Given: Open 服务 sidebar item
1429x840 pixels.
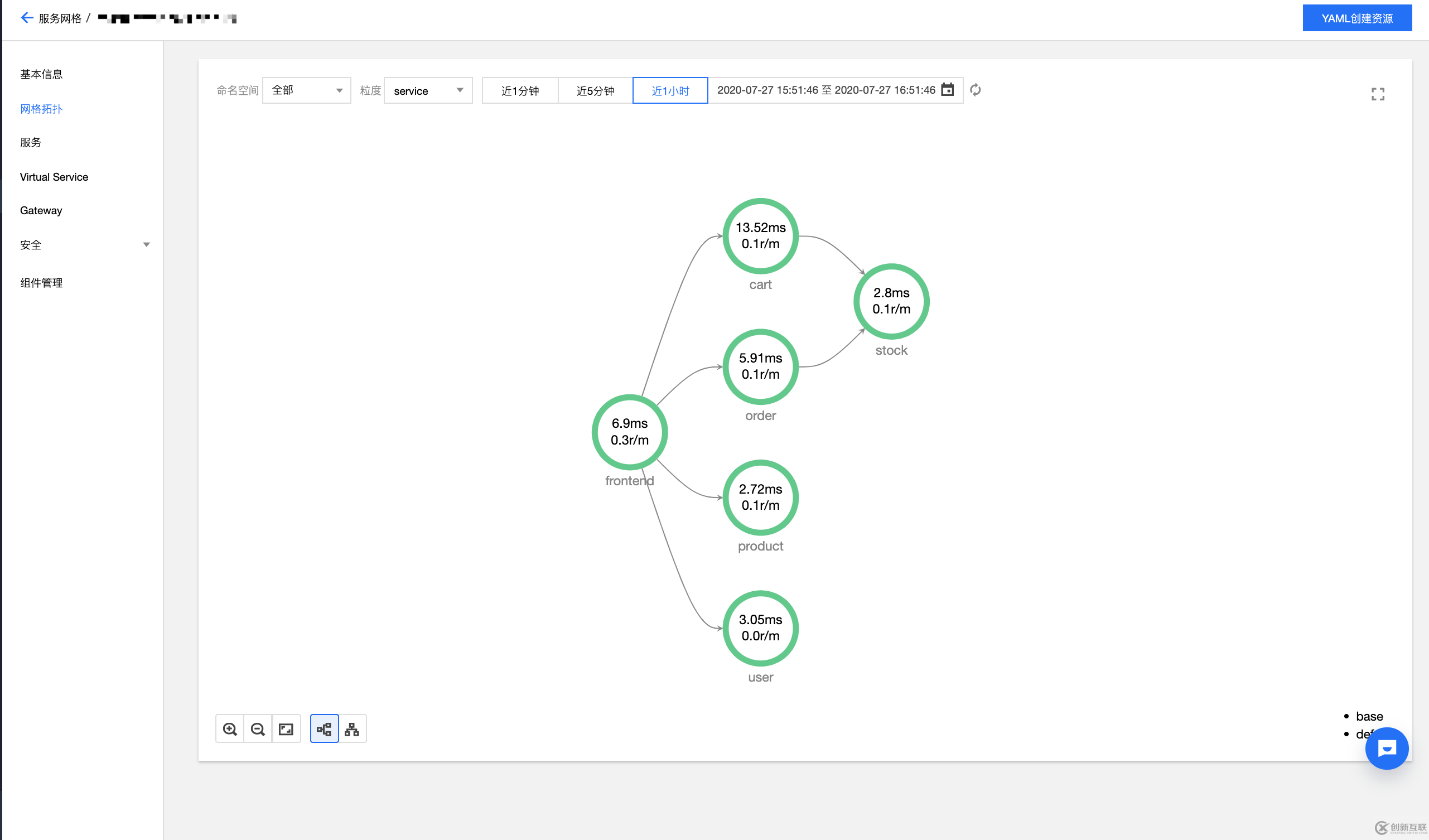Looking at the screenshot, I should [x=31, y=142].
